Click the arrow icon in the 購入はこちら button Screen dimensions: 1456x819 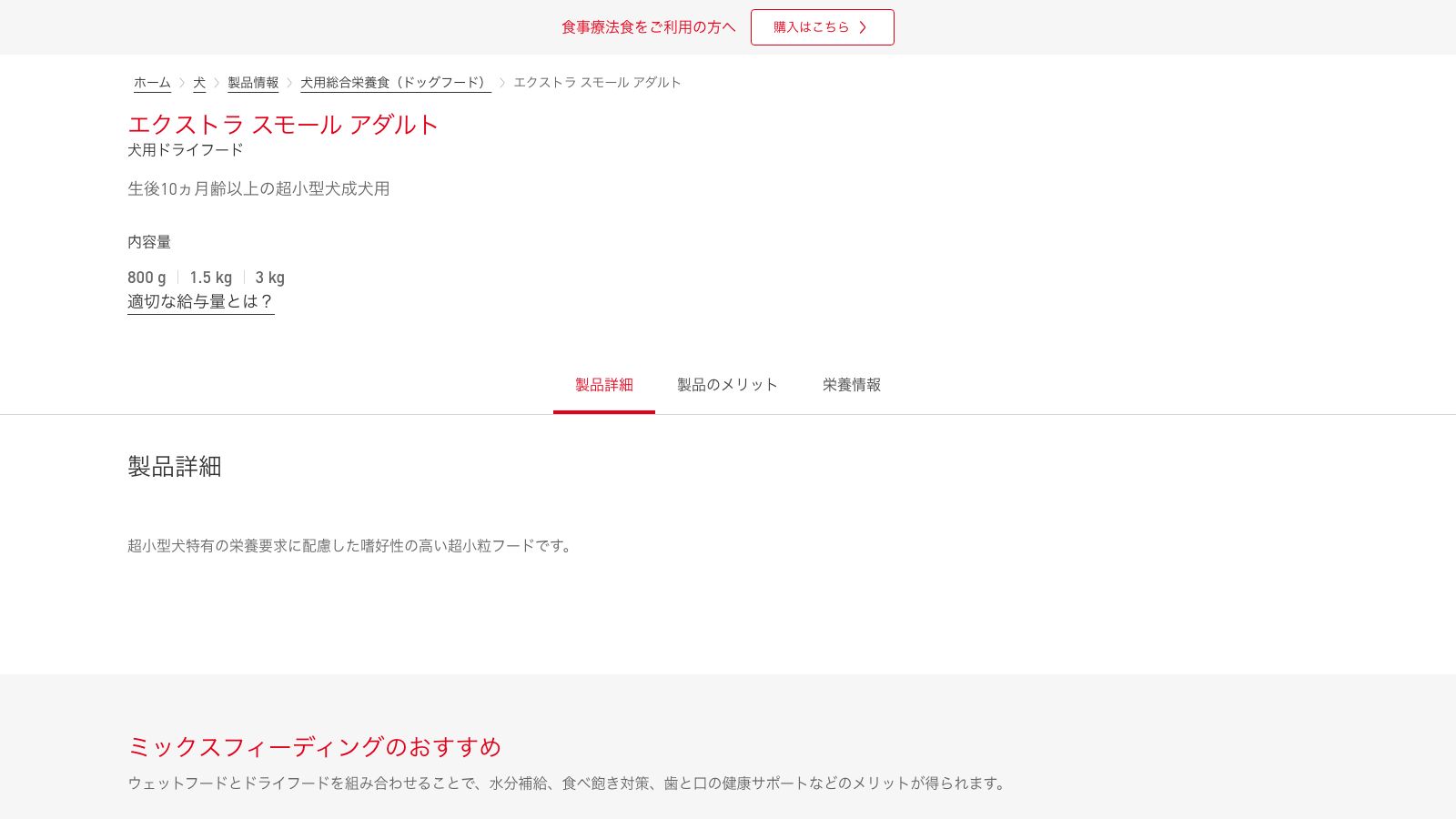point(863,27)
